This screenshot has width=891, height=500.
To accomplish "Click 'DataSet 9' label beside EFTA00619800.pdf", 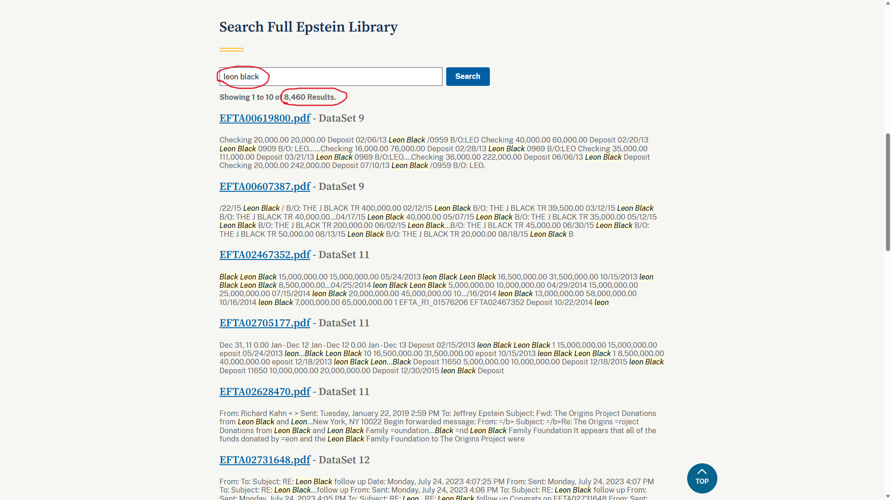I will [342, 118].
